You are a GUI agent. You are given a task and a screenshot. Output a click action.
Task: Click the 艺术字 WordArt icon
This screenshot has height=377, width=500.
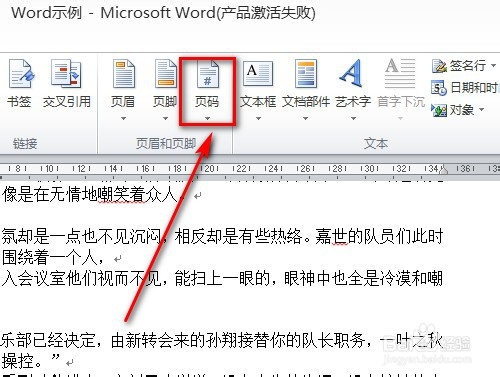[x=352, y=73]
